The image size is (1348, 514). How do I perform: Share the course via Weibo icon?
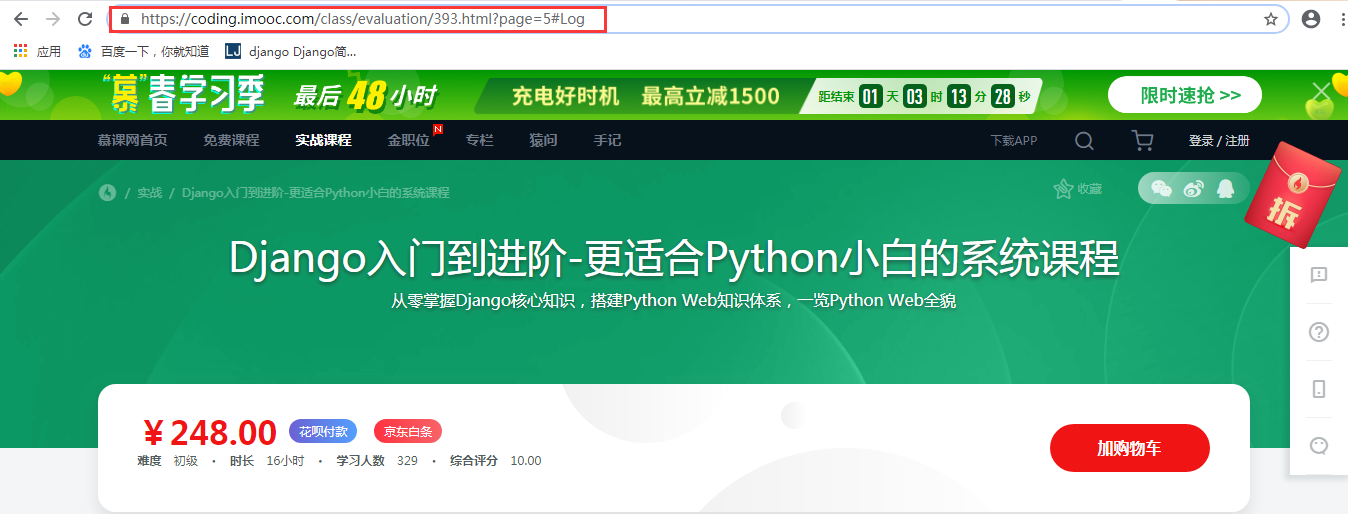1193,188
